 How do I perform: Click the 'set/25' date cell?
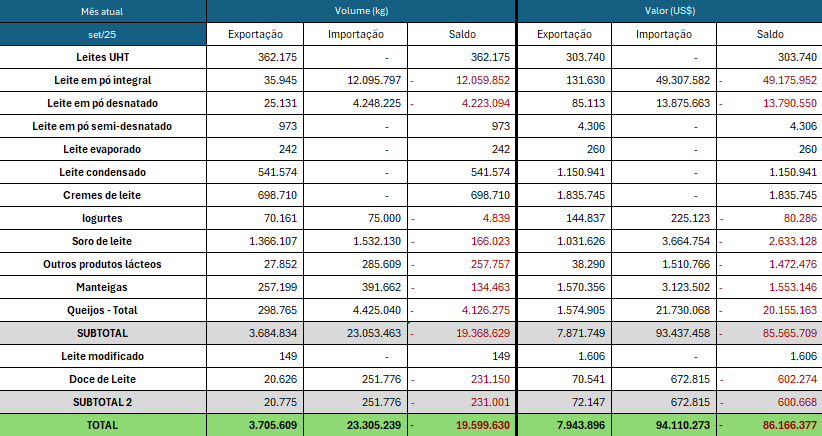[x=103, y=34]
